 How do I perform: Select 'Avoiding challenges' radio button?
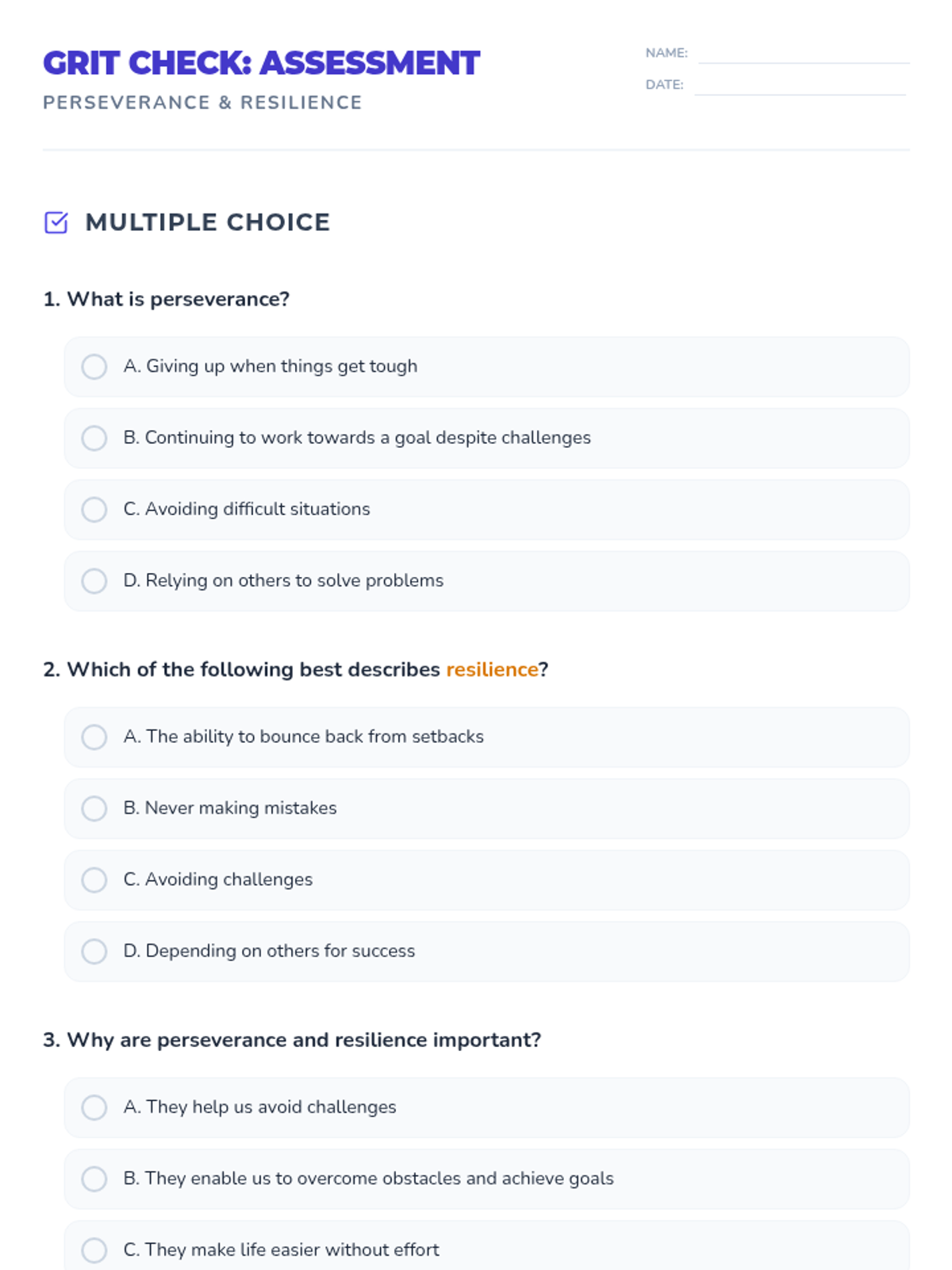click(x=94, y=880)
